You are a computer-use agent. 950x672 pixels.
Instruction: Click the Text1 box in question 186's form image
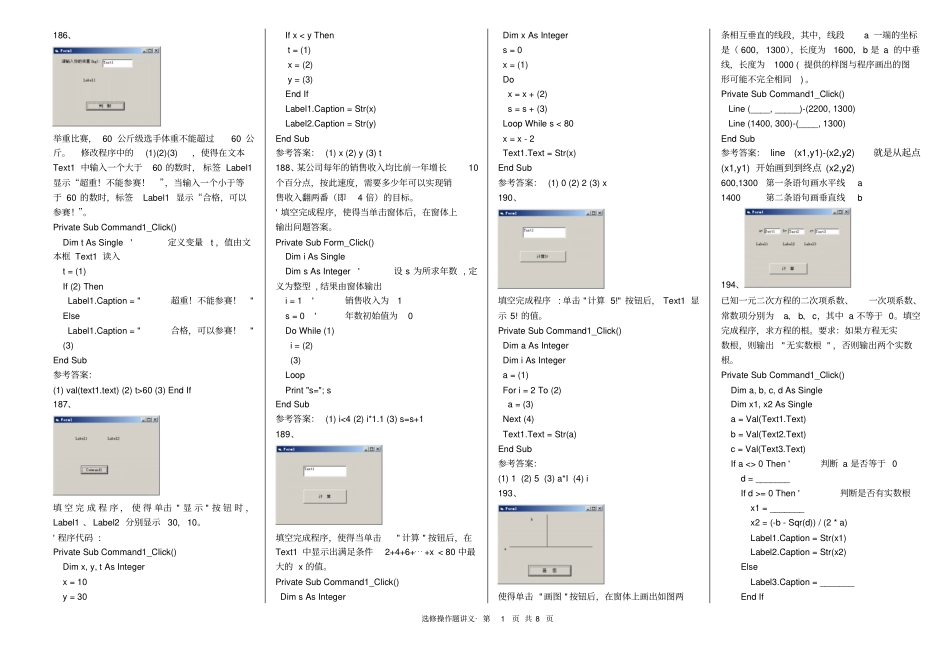(118, 62)
